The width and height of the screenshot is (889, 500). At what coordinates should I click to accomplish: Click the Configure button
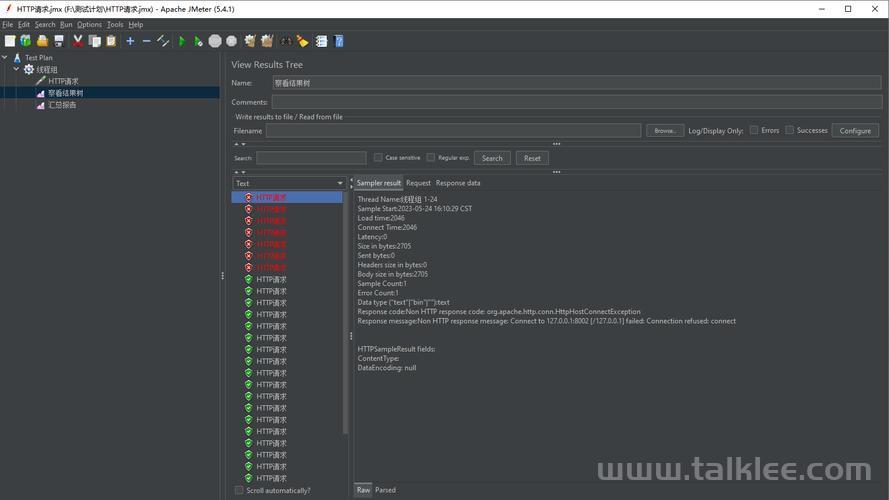[x=855, y=130]
